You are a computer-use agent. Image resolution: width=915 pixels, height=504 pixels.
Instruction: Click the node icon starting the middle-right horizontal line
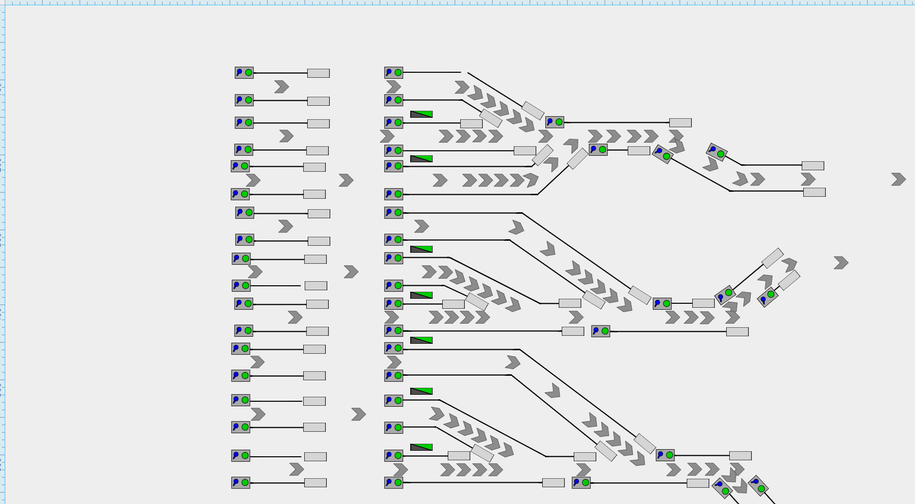pyautogui.click(x=600, y=331)
